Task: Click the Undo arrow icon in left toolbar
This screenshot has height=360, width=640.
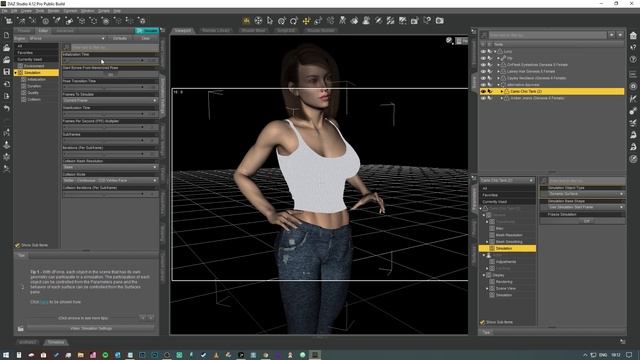Action: pyautogui.click(x=7, y=108)
